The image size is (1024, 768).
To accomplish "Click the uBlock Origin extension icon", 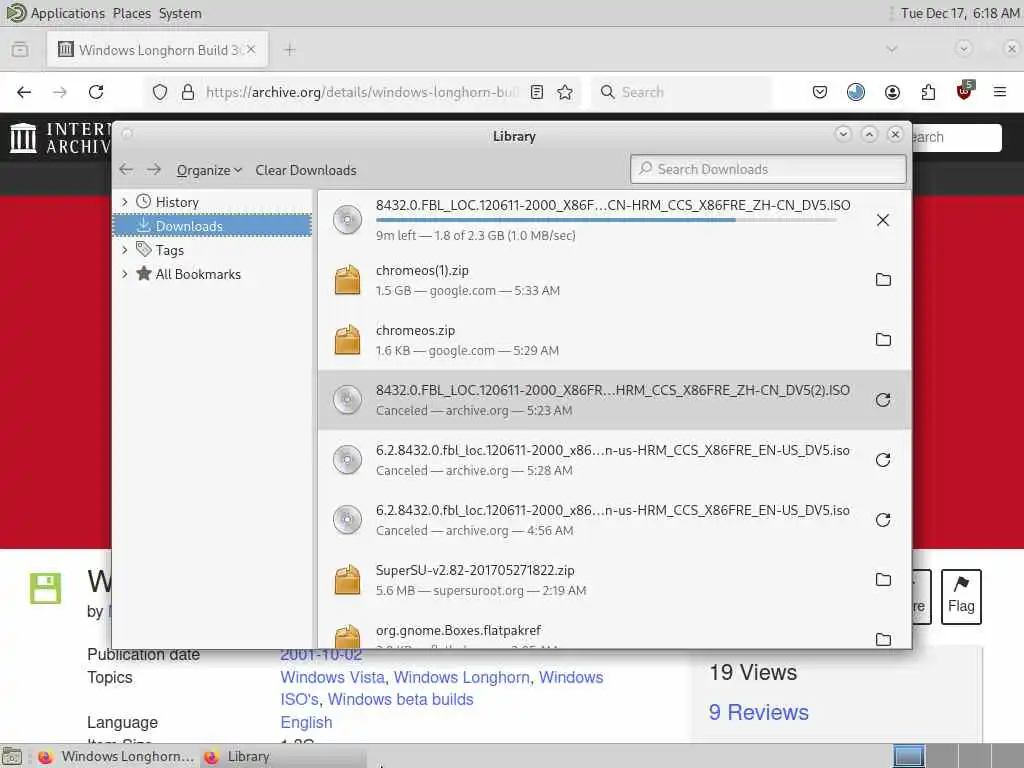I will [964, 91].
